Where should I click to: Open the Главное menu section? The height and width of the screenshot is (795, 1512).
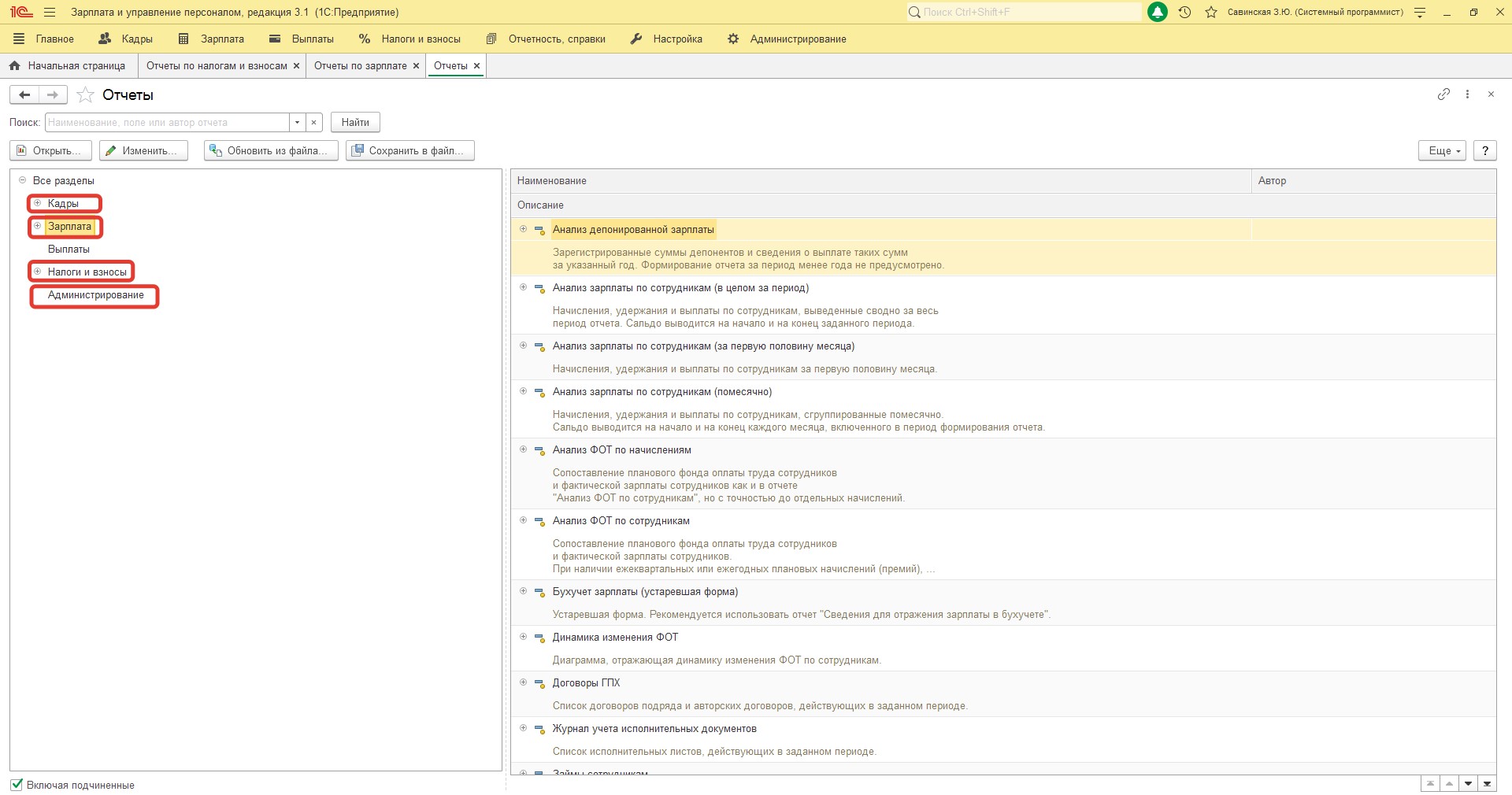[44, 39]
